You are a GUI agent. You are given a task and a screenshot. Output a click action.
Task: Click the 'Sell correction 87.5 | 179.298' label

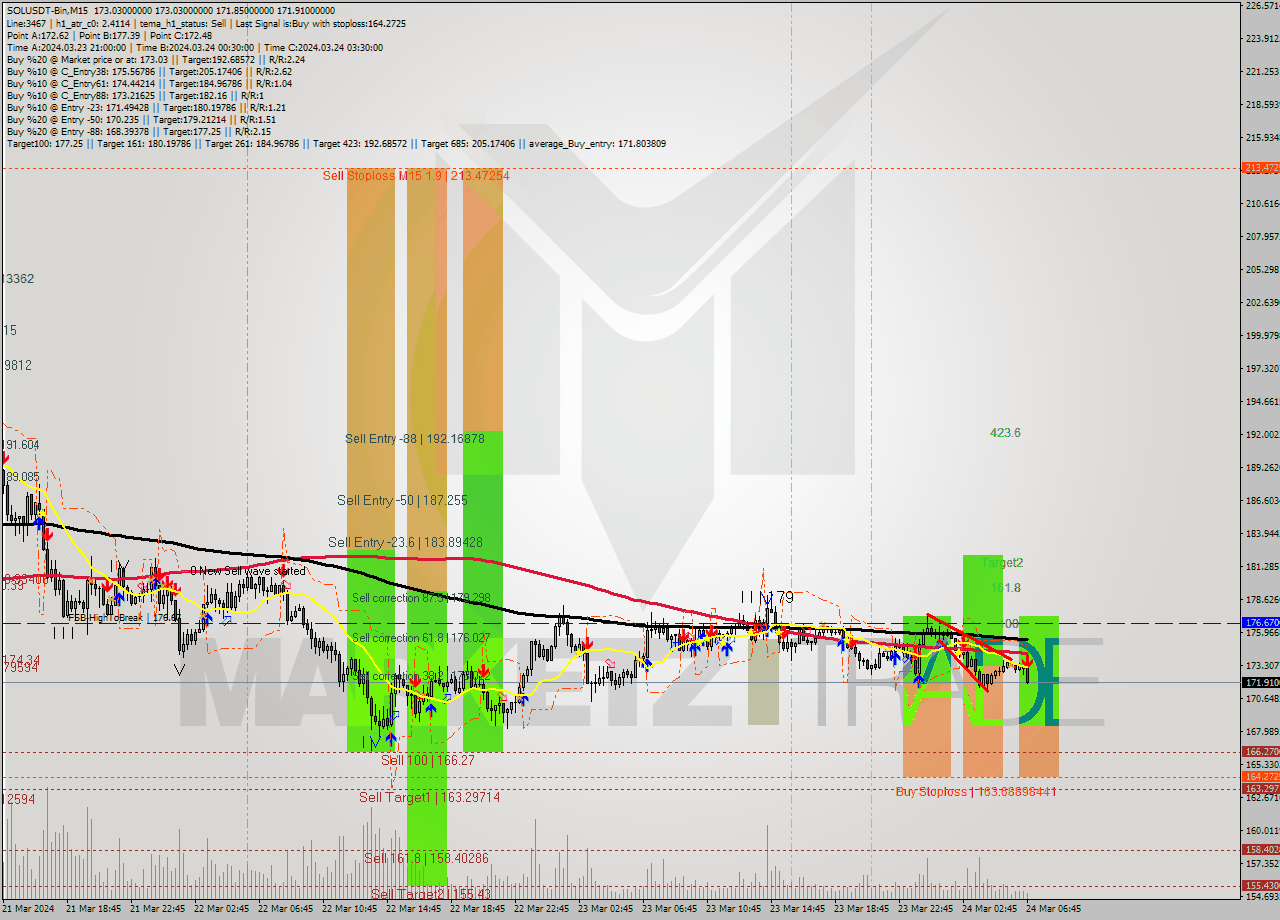421,598
